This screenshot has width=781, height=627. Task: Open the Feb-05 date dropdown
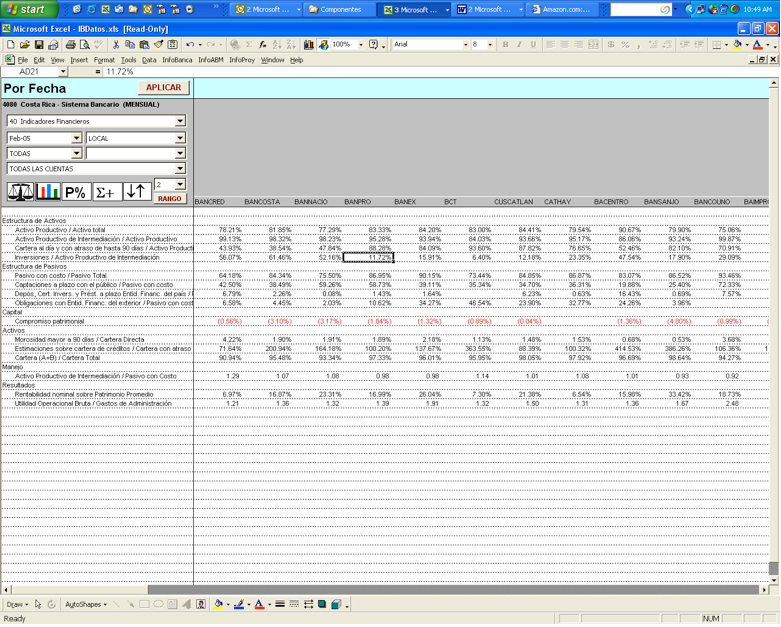(76, 138)
